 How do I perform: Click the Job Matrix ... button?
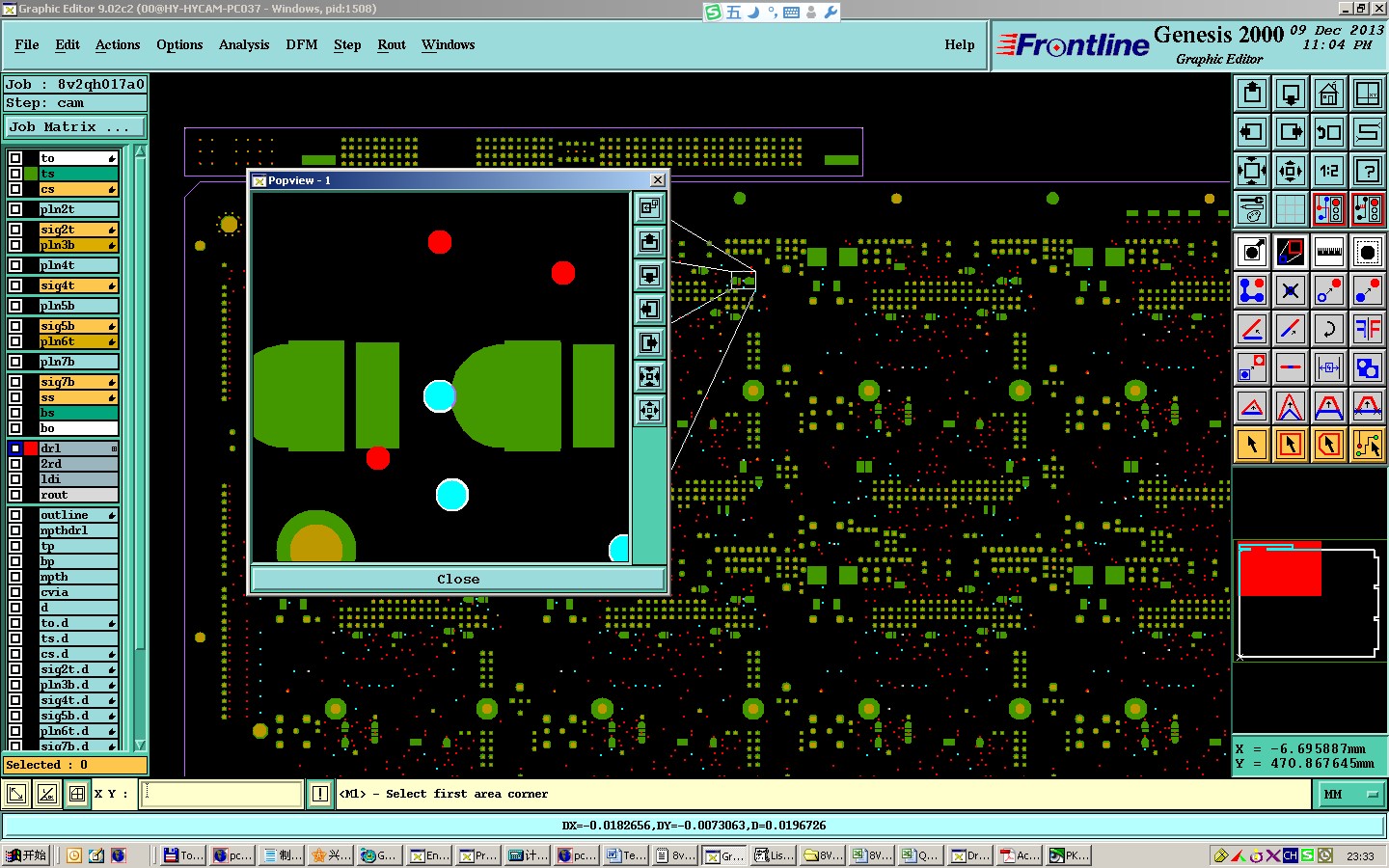point(75,126)
